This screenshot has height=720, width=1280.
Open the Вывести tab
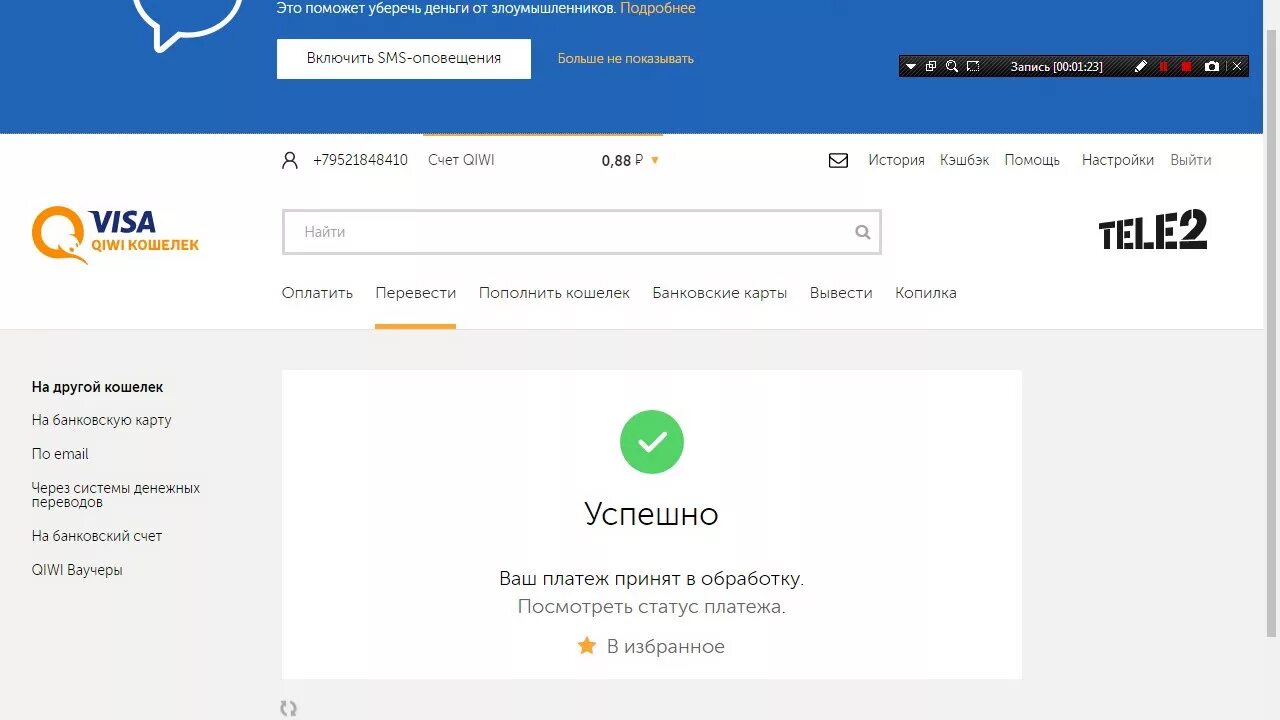tap(841, 293)
